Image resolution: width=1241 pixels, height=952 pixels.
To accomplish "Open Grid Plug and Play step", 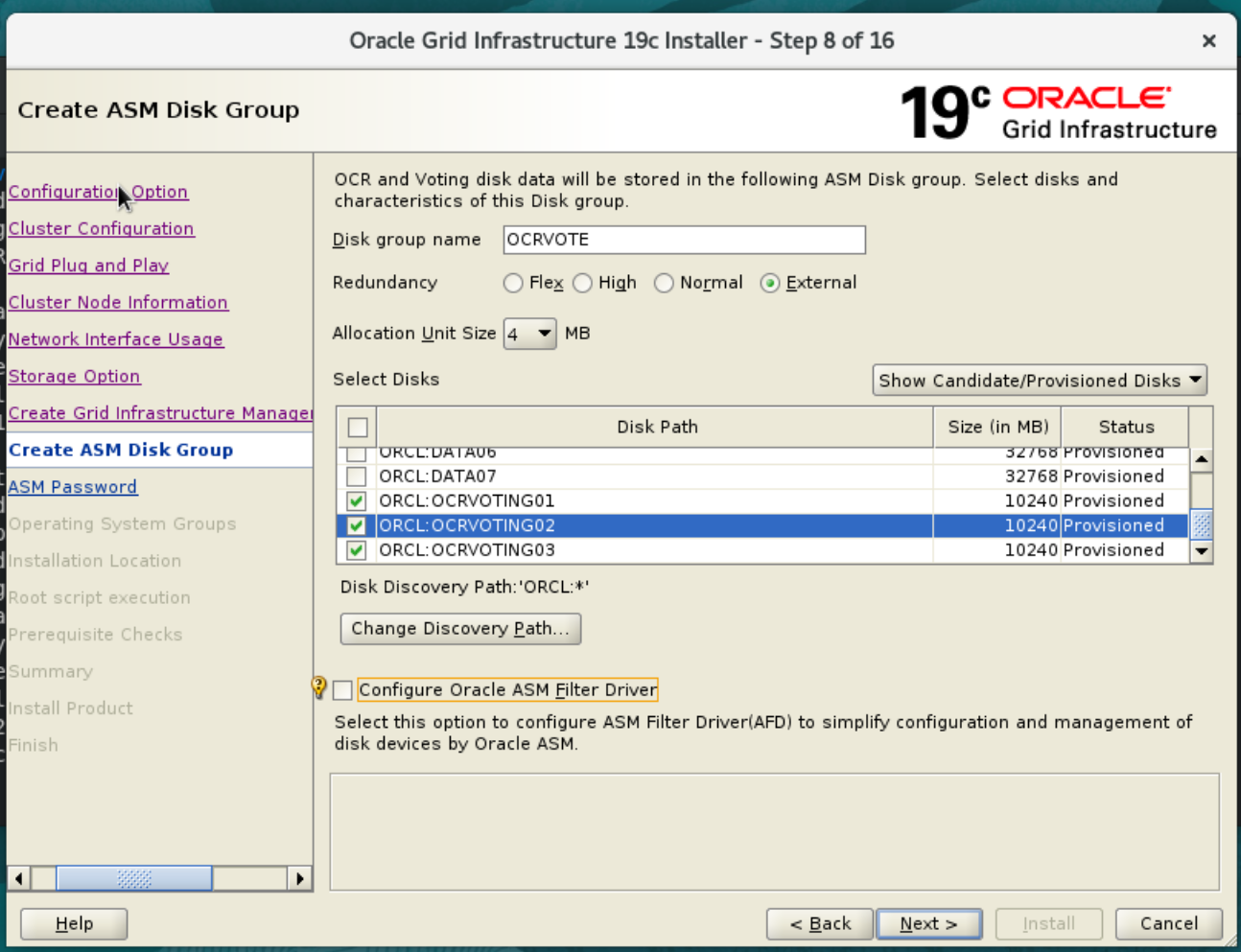I will point(89,266).
